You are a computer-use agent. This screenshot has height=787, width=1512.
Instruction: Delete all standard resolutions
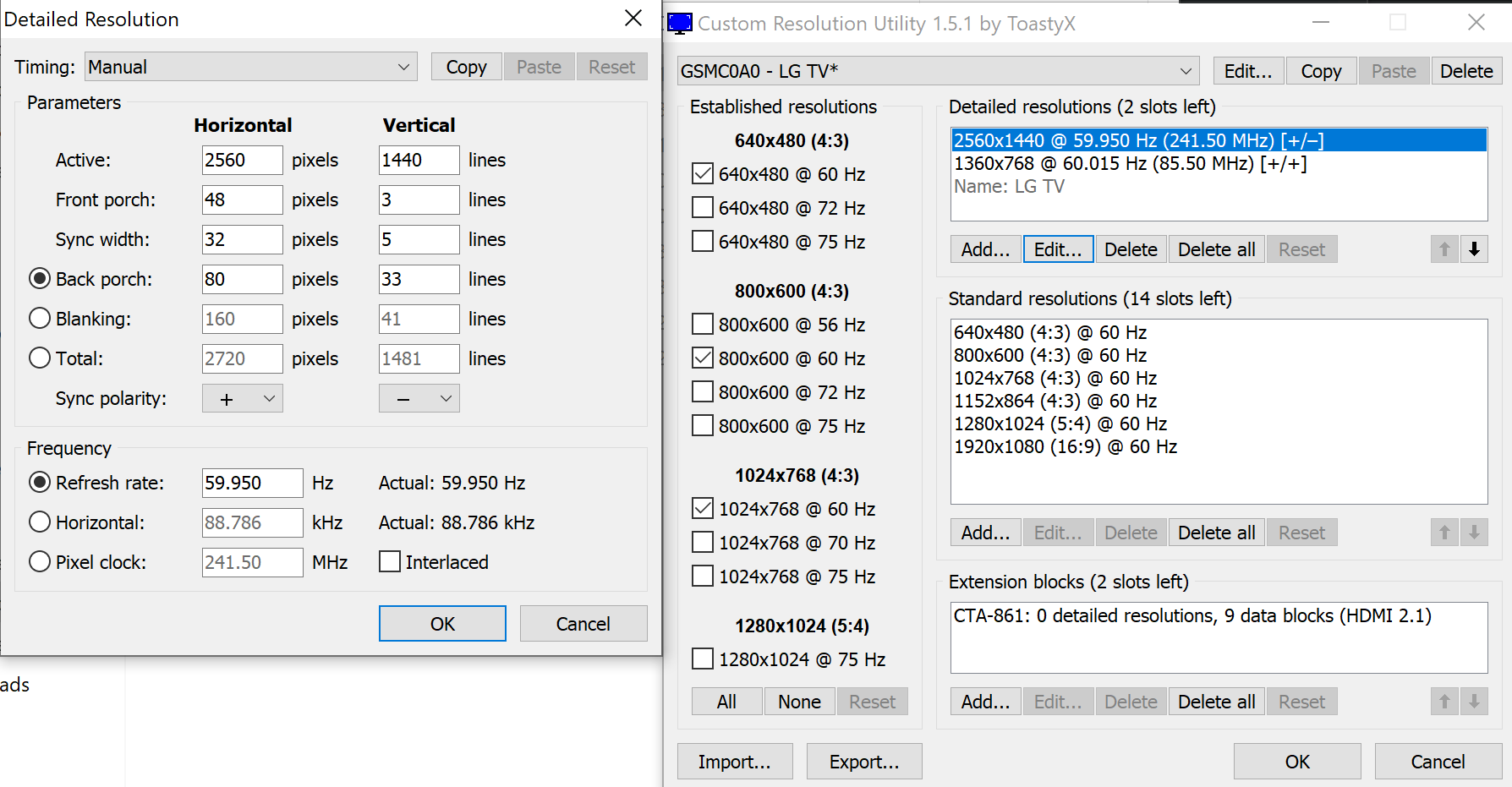[x=1217, y=533]
